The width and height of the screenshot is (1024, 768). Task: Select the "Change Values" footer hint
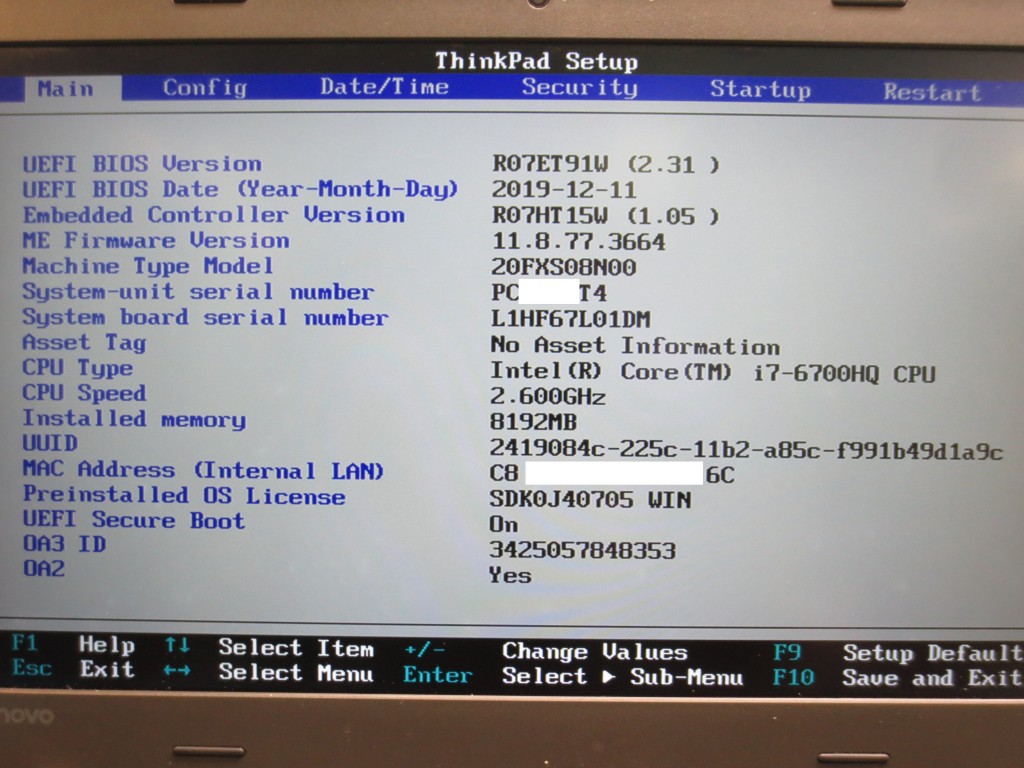click(595, 652)
